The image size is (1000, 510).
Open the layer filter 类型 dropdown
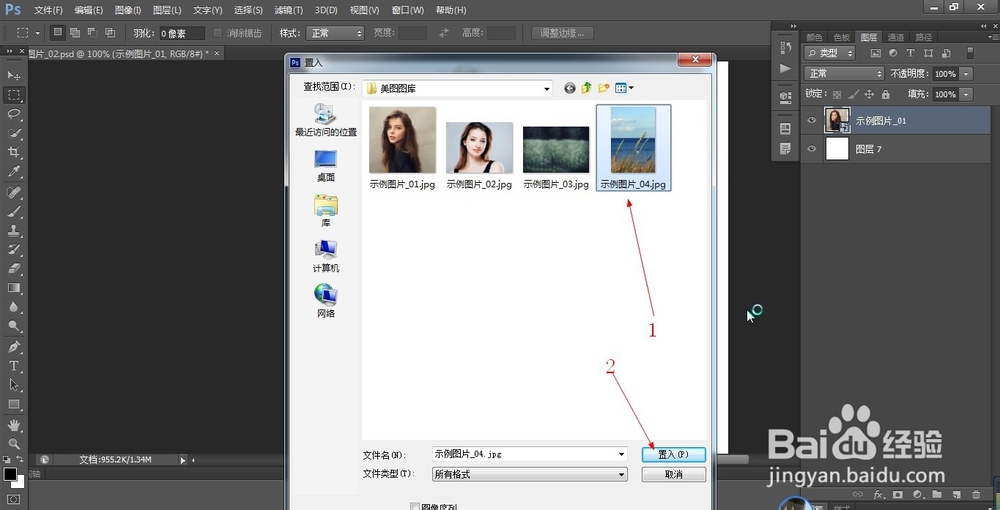[x=829, y=53]
